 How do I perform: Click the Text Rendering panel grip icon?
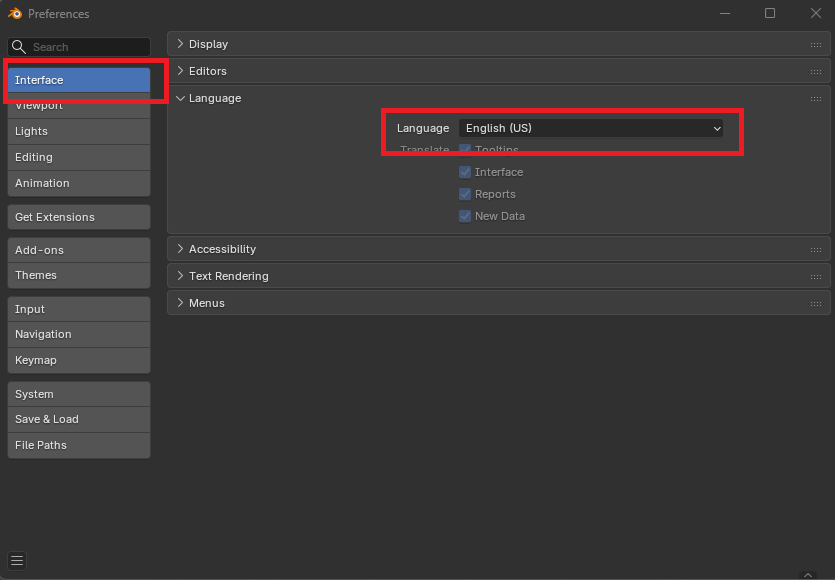coord(816,277)
